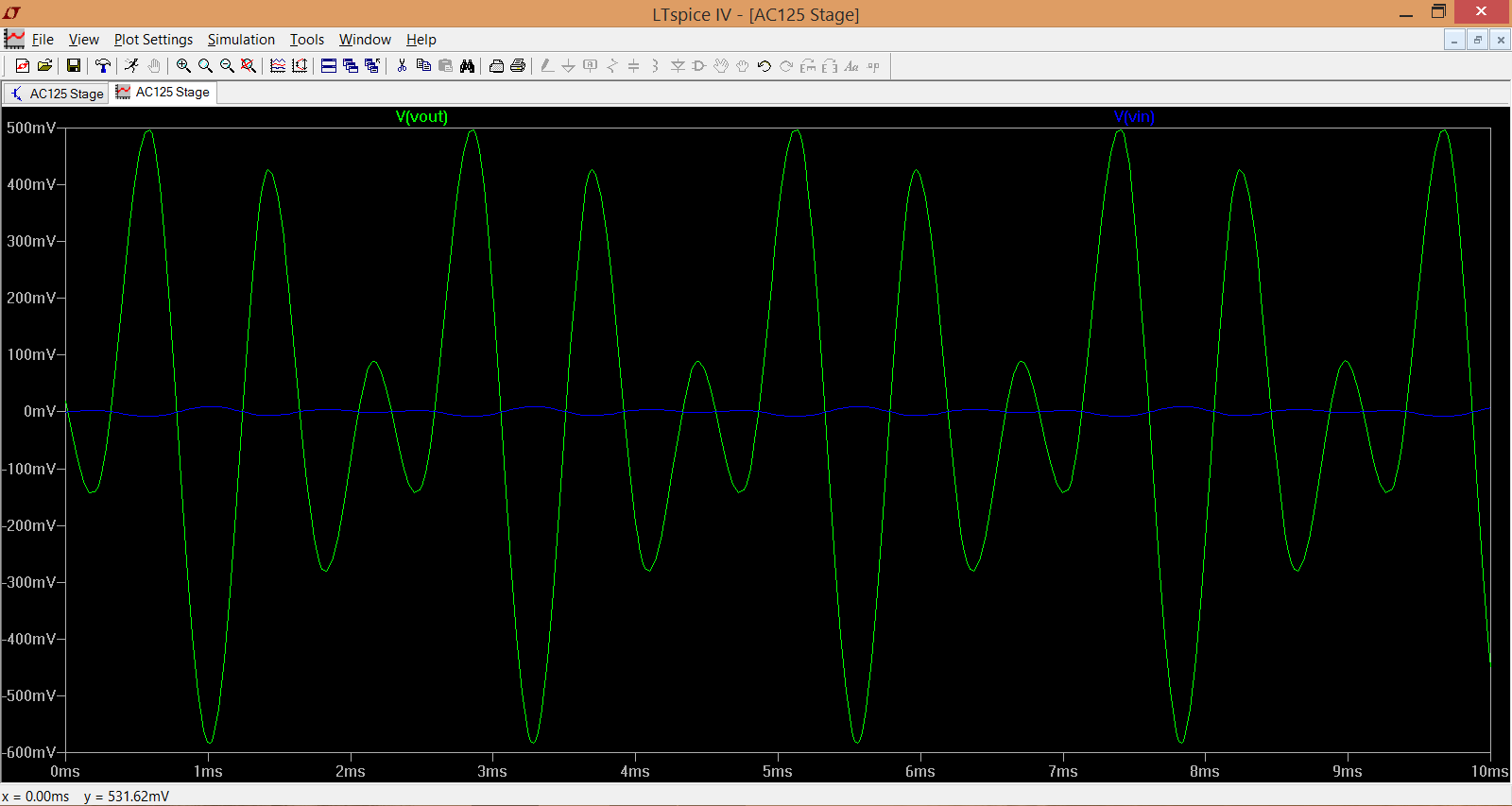Click the 500mV vertical axis label
This screenshot has width=1512, height=806.
click(x=31, y=128)
